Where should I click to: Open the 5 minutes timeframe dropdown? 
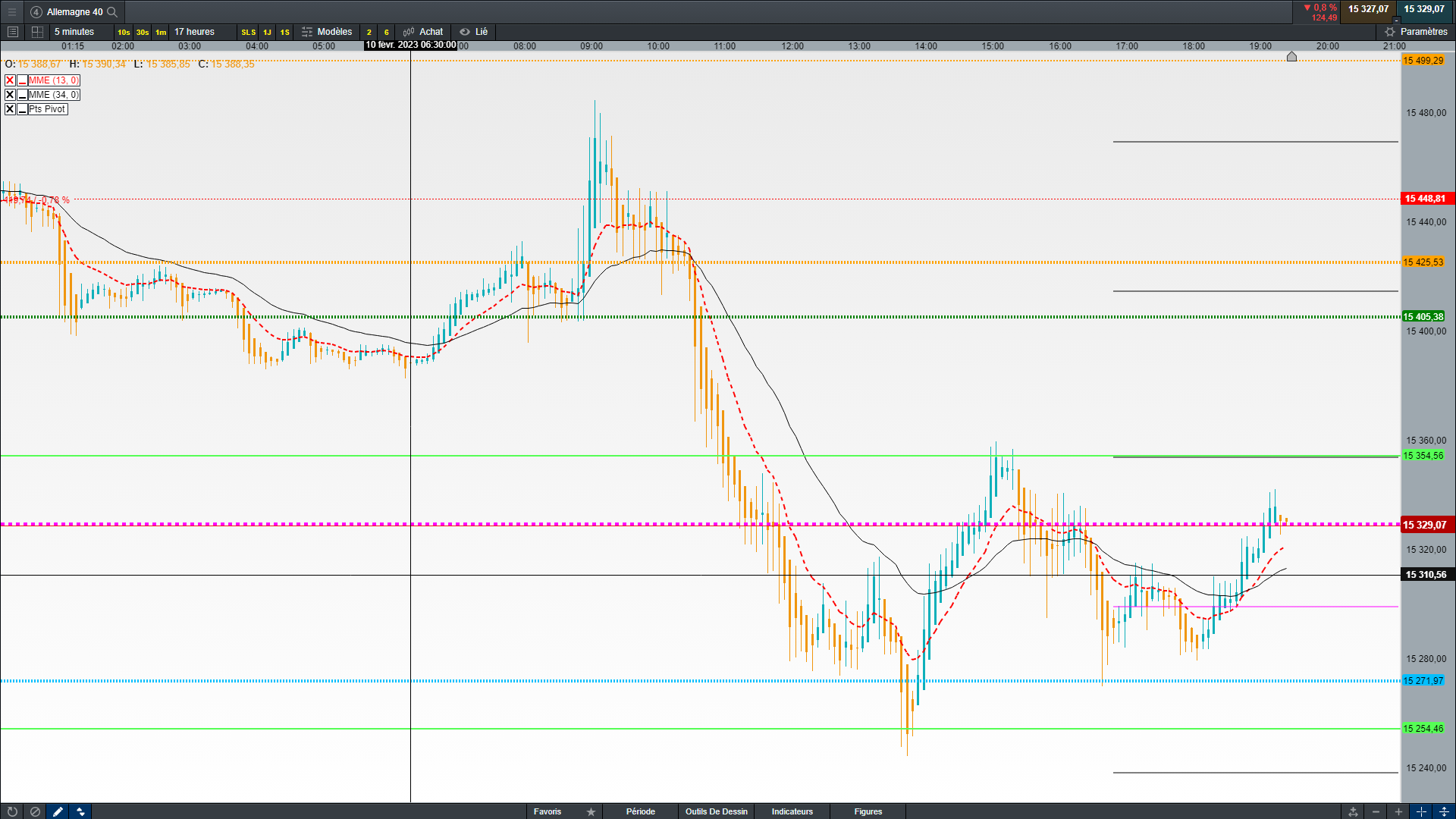pyautogui.click(x=74, y=32)
